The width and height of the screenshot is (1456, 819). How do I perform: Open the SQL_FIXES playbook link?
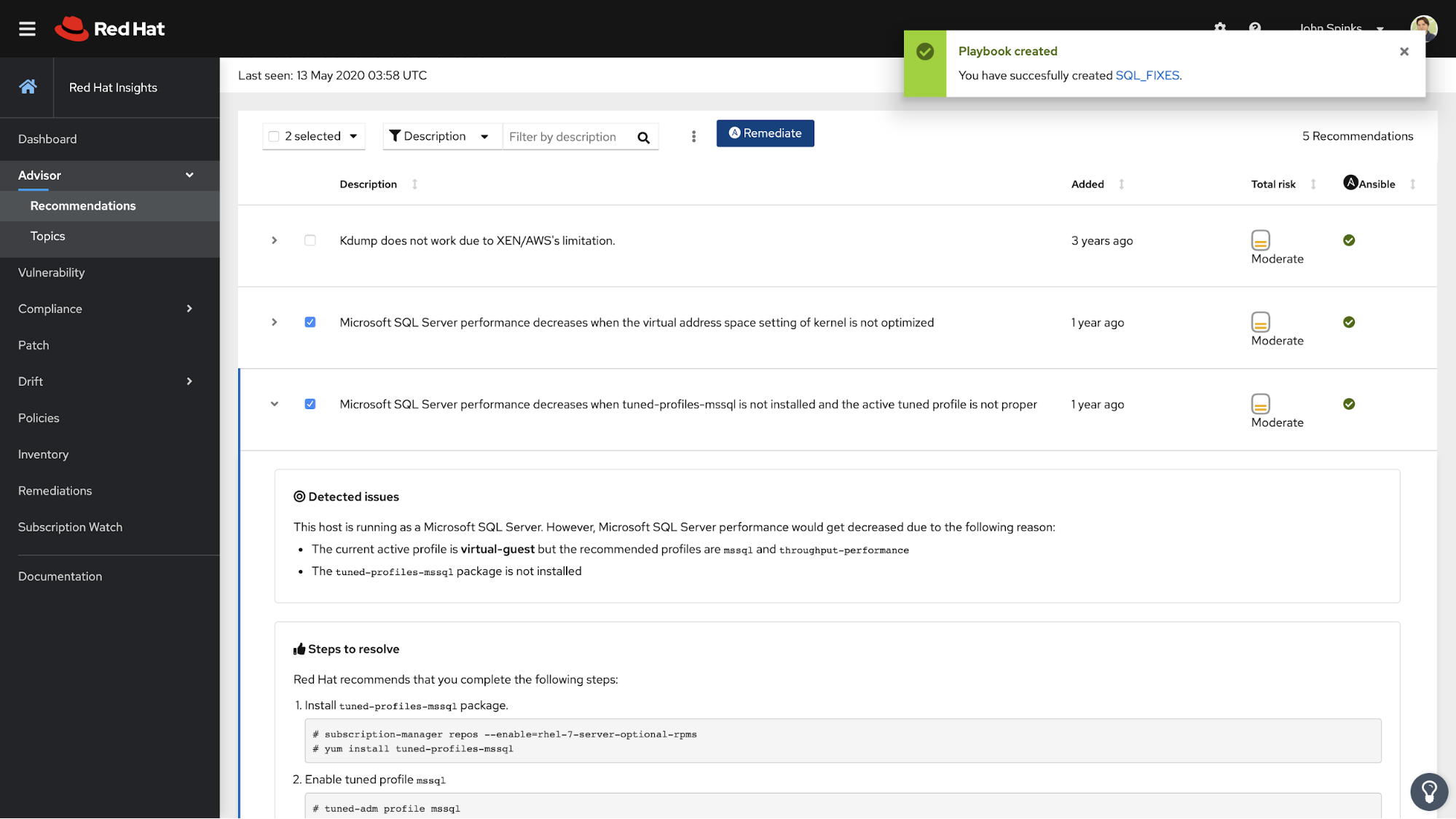point(1146,76)
